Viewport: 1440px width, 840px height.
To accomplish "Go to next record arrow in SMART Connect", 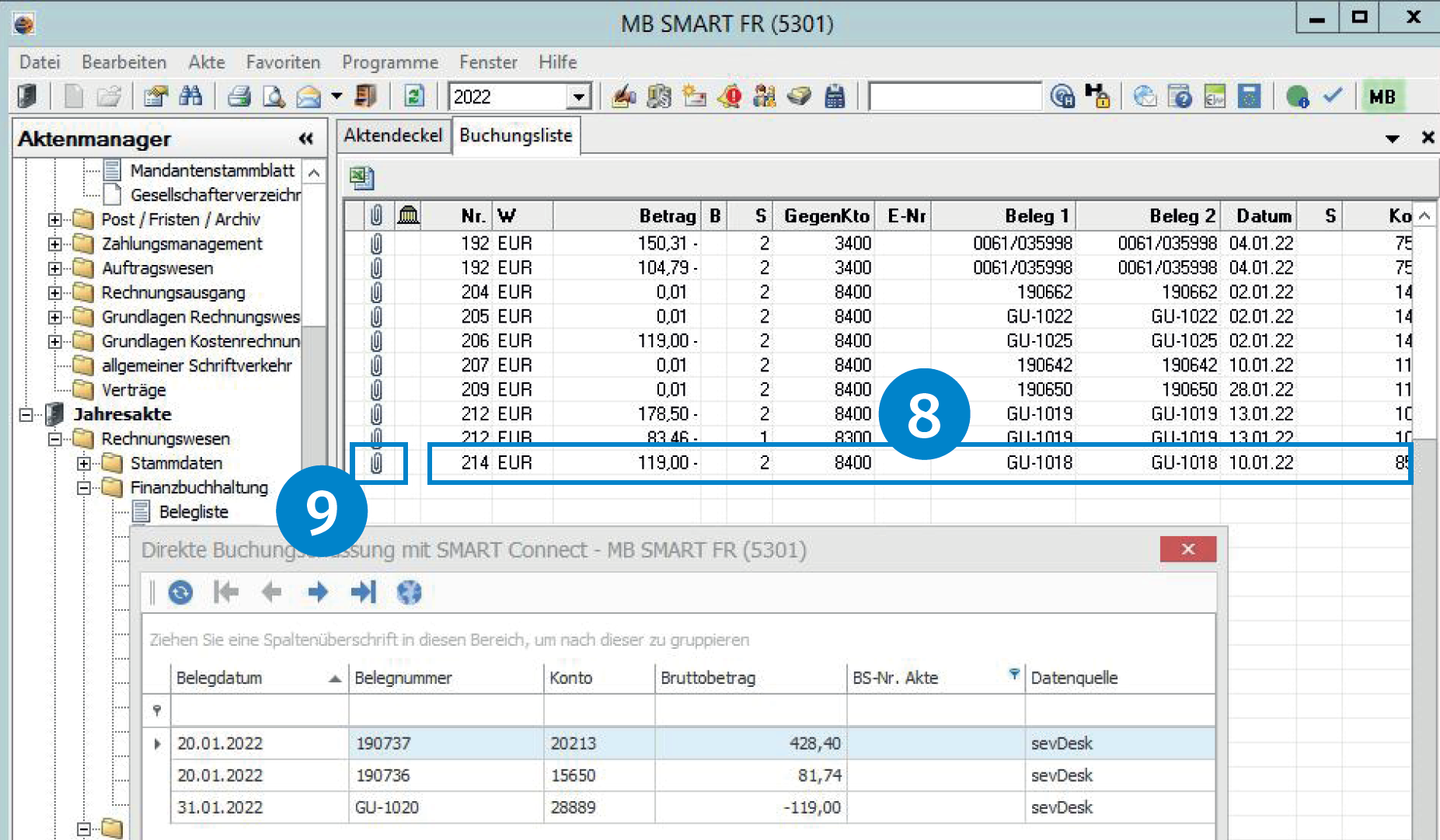I will [x=317, y=593].
